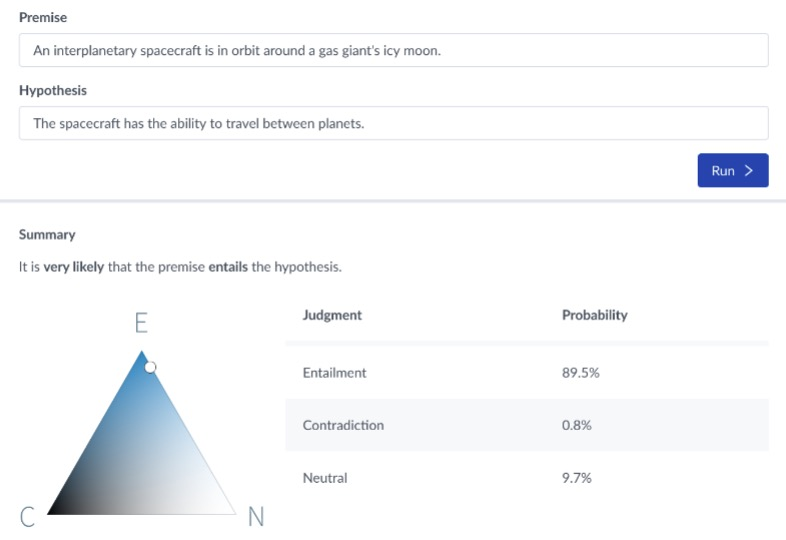The image size is (786, 540).
Task: Select the Neutral row label
Action: pos(325,478)
